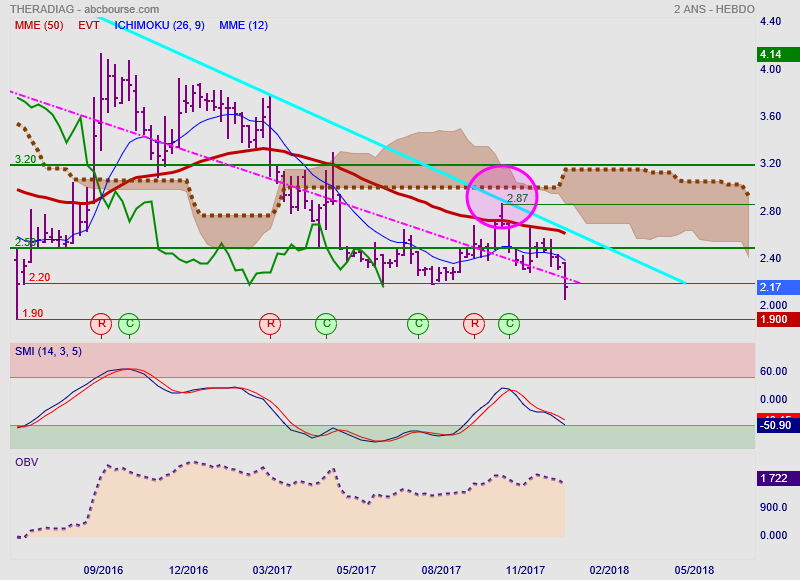Viewport: 800px width, 580px height.
Task: Click the blue 2.17 current price tag
Action: tap(778, 287)
